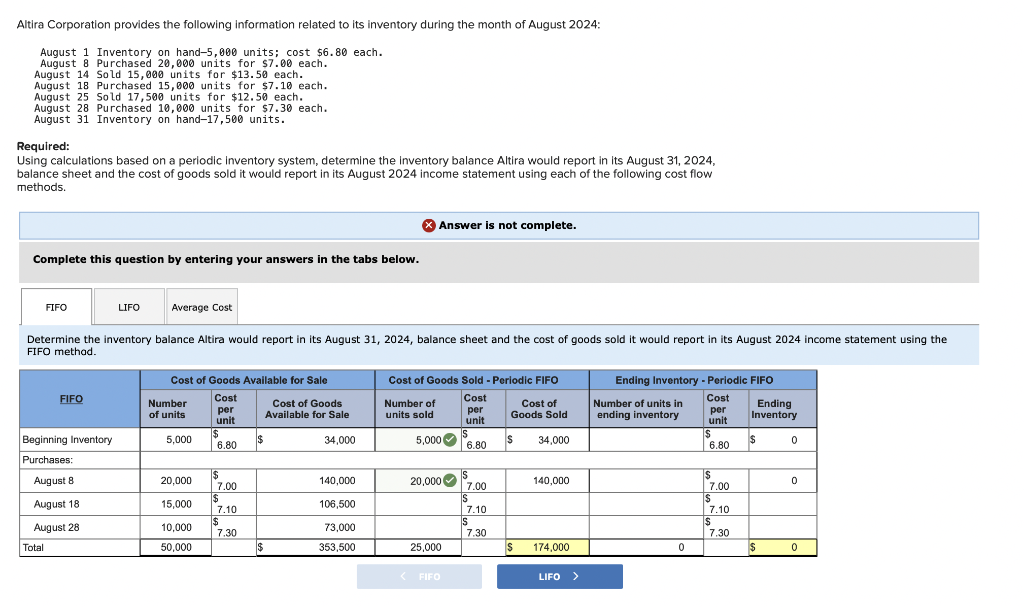The height and width of the screenshot is (607, 1024).
Task: Click the yellow total ending inventory cell
Action: [x=782, y=548]
